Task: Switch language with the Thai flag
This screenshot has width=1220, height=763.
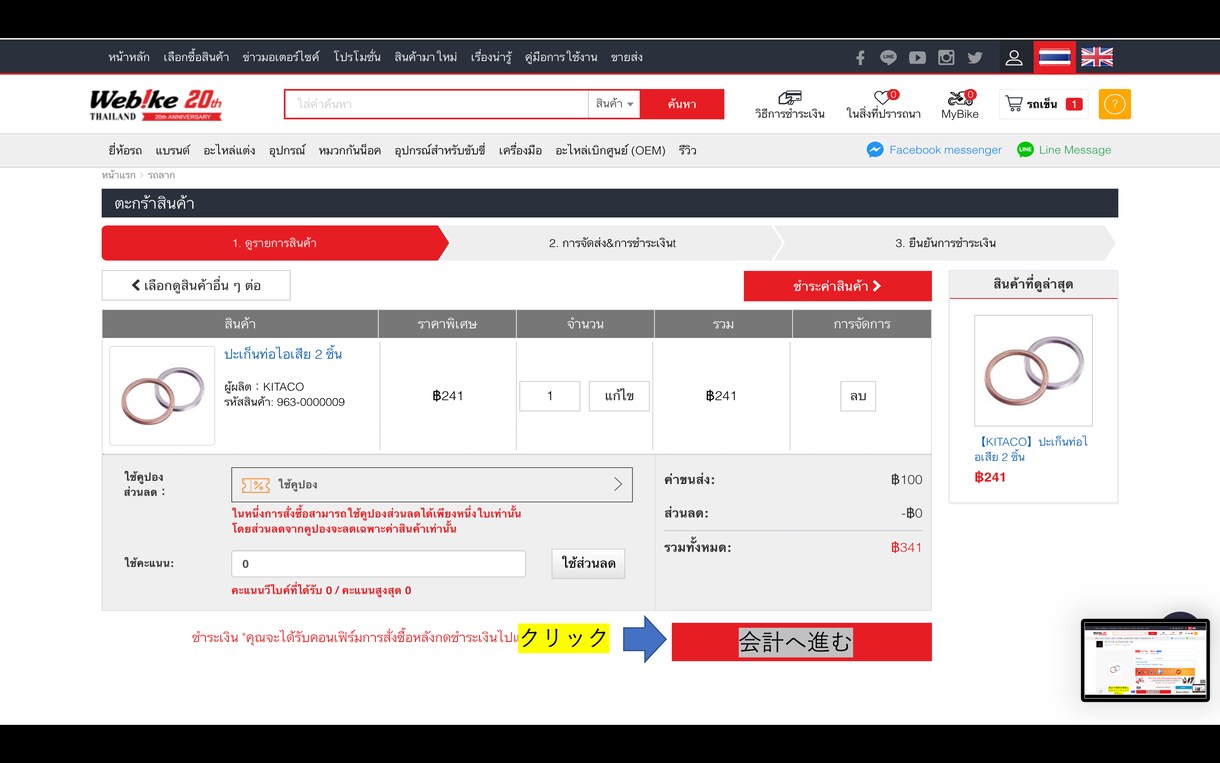Action: click(x=1055, y=57)
